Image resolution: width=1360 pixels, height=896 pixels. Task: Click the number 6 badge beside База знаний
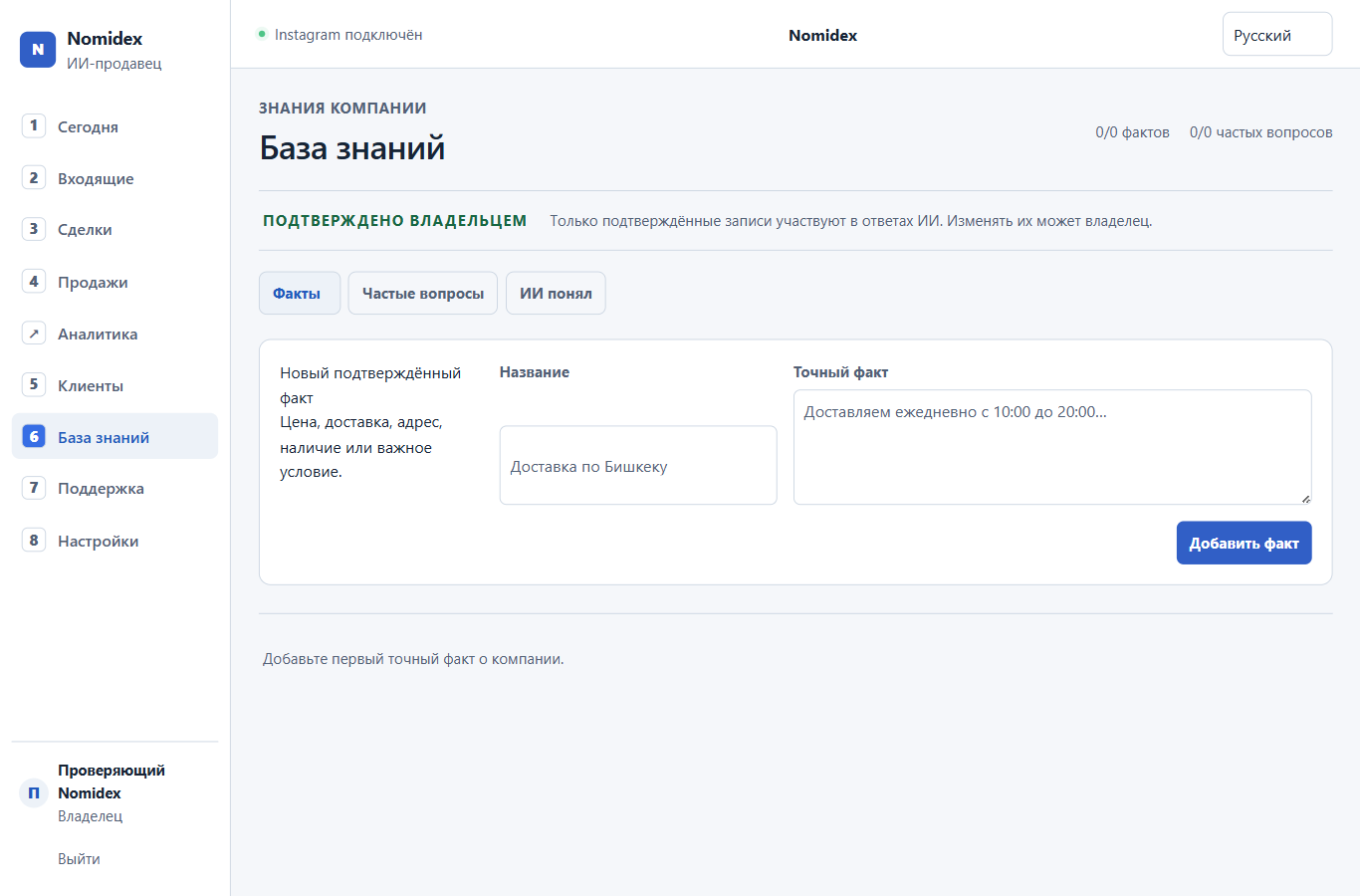pos(34,436)
